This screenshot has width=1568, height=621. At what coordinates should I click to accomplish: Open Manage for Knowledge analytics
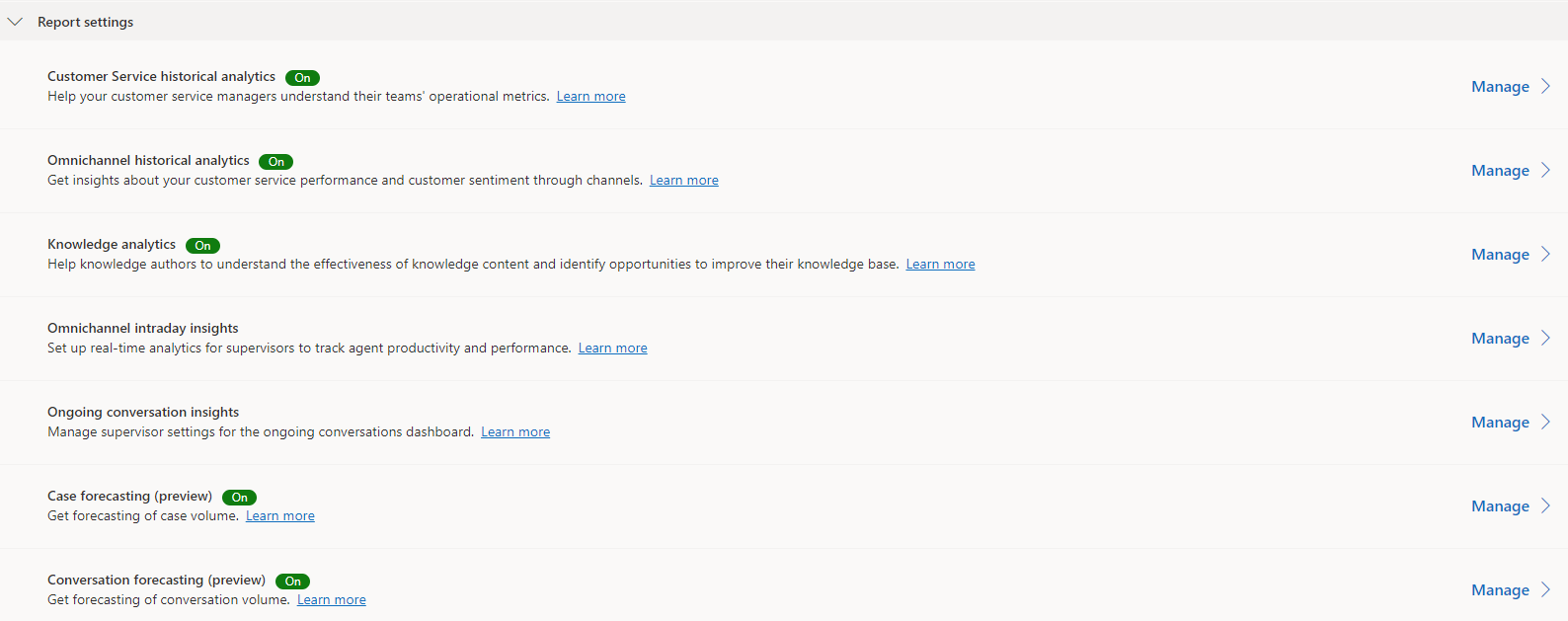(1500, 255)
